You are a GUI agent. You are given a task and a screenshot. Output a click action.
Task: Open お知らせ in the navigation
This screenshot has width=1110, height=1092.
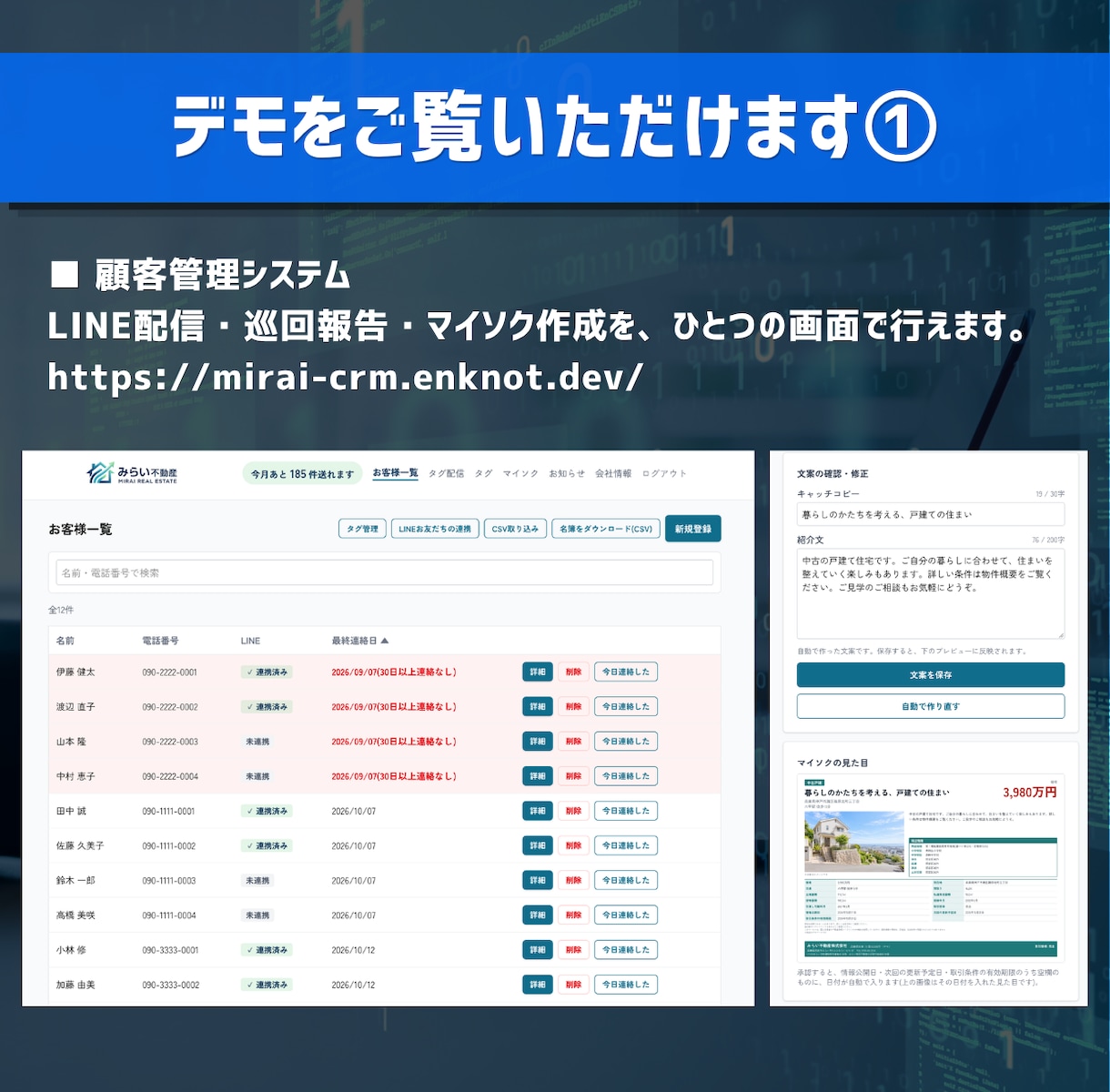[x=567, y=473]
